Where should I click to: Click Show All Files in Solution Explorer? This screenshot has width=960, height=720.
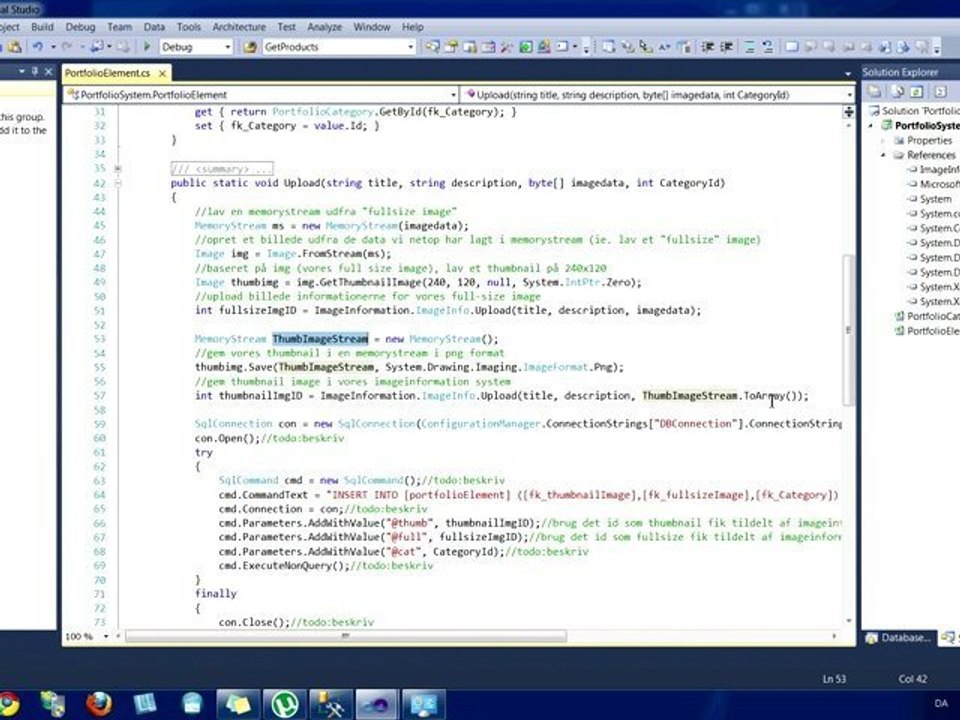(898, 92)
